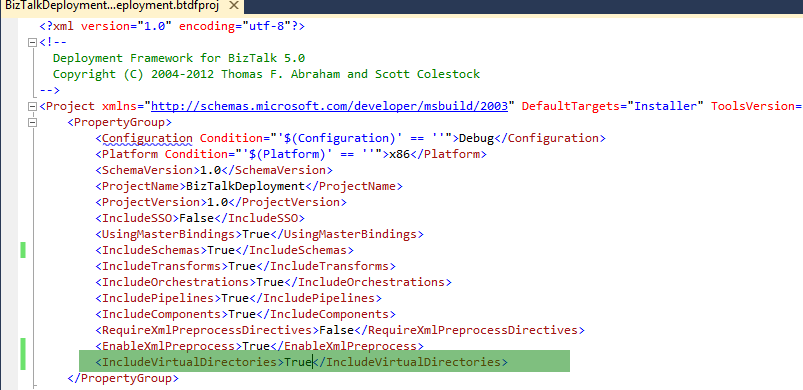Click the IncludeOrchestrations True line
The width and height of the screenshot is (803, 390).
[273, 282]
